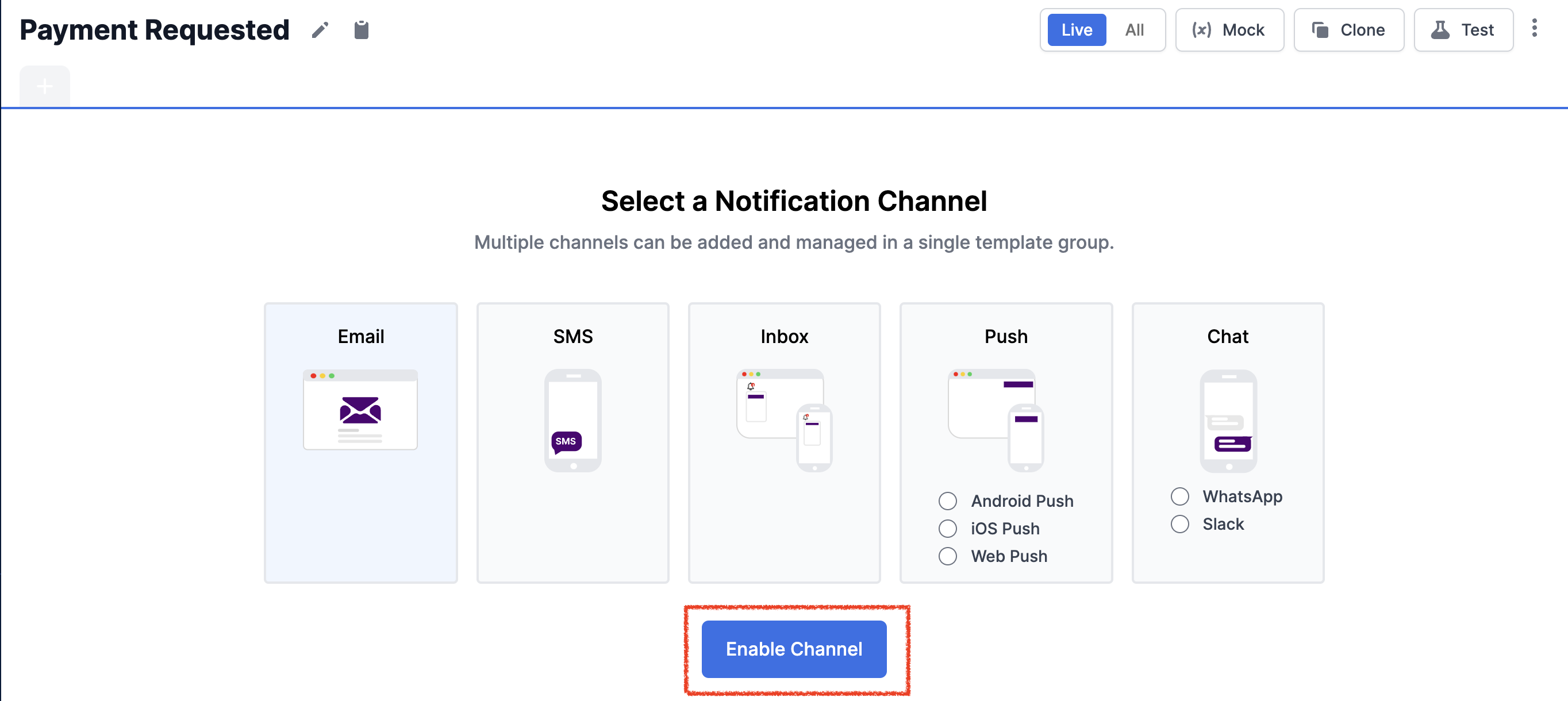Choose the Email card title
This screenshot has width=1568, height=701.
(x=361, y=337)
